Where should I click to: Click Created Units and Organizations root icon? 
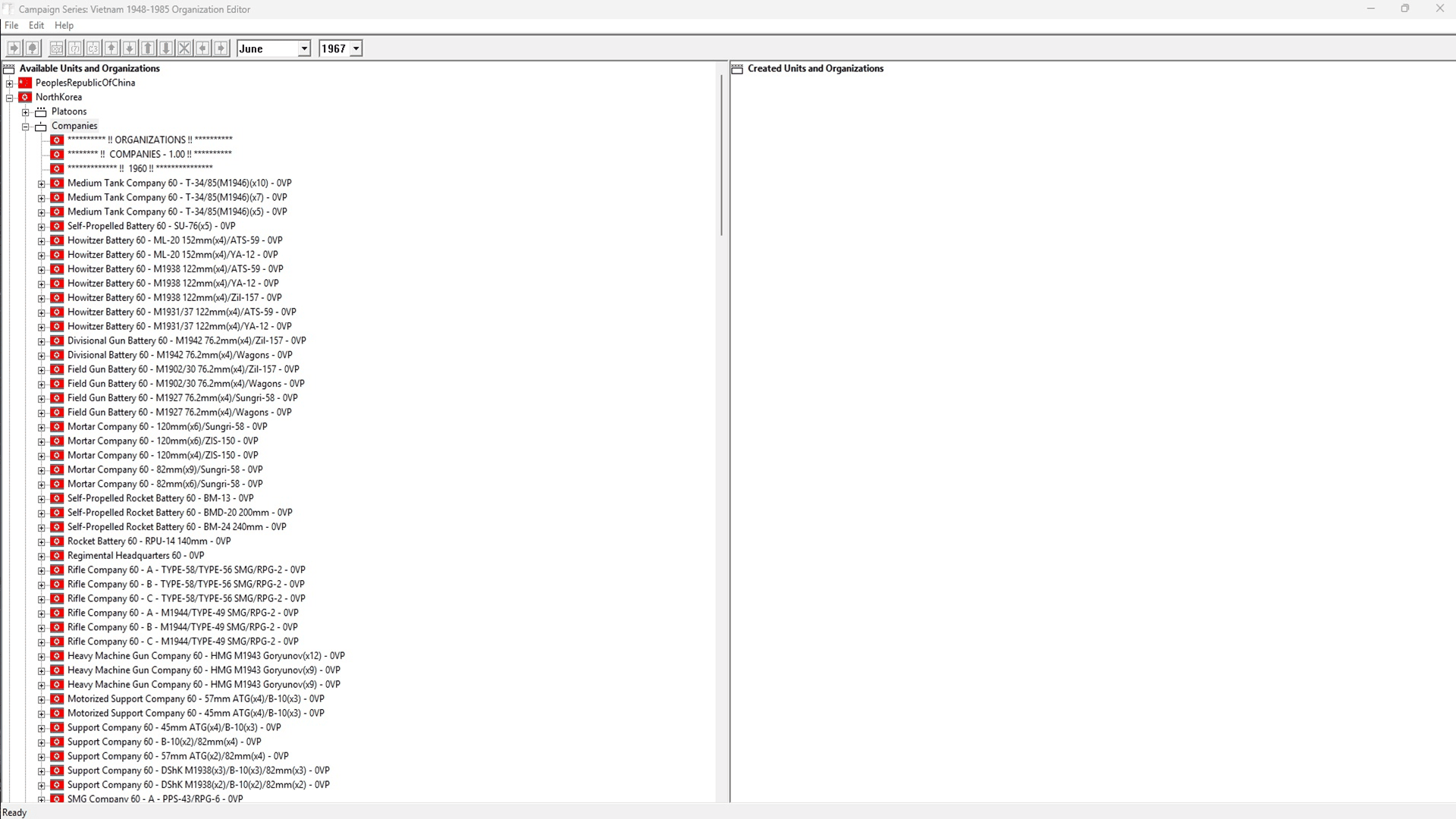pyautogui.click(x=737, y=68)
